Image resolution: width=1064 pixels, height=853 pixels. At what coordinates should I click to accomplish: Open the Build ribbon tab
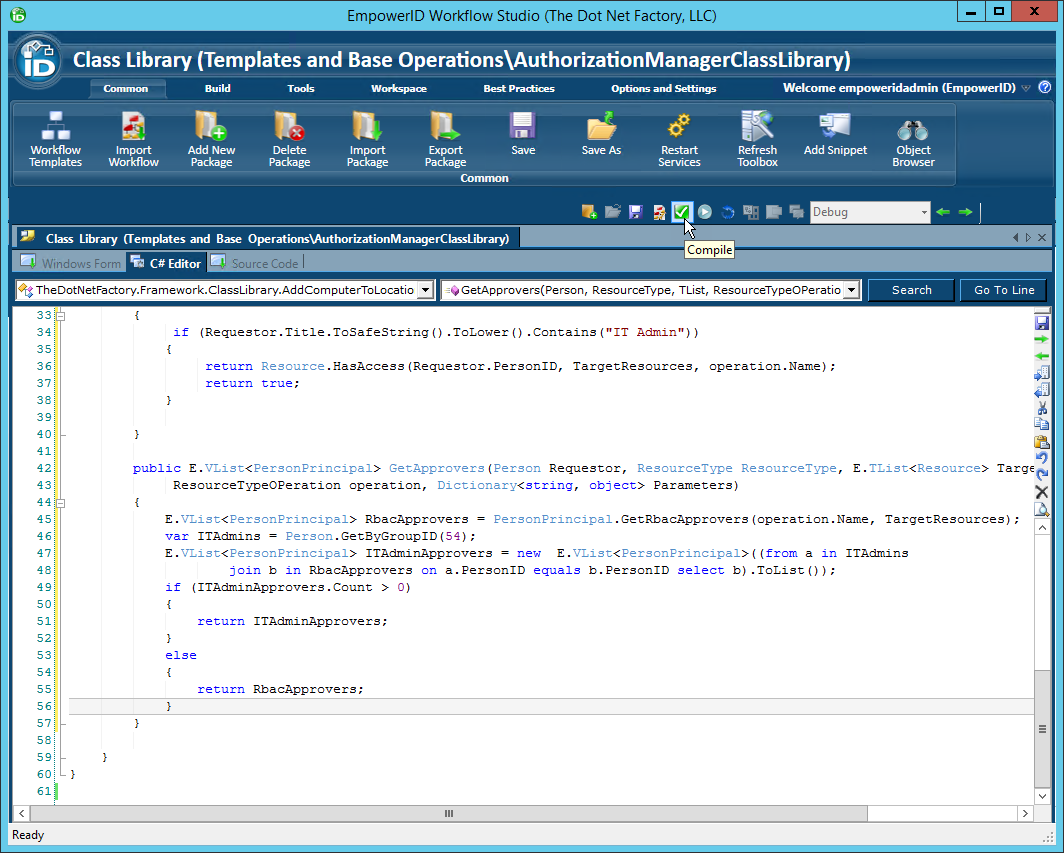pos(217,88)
